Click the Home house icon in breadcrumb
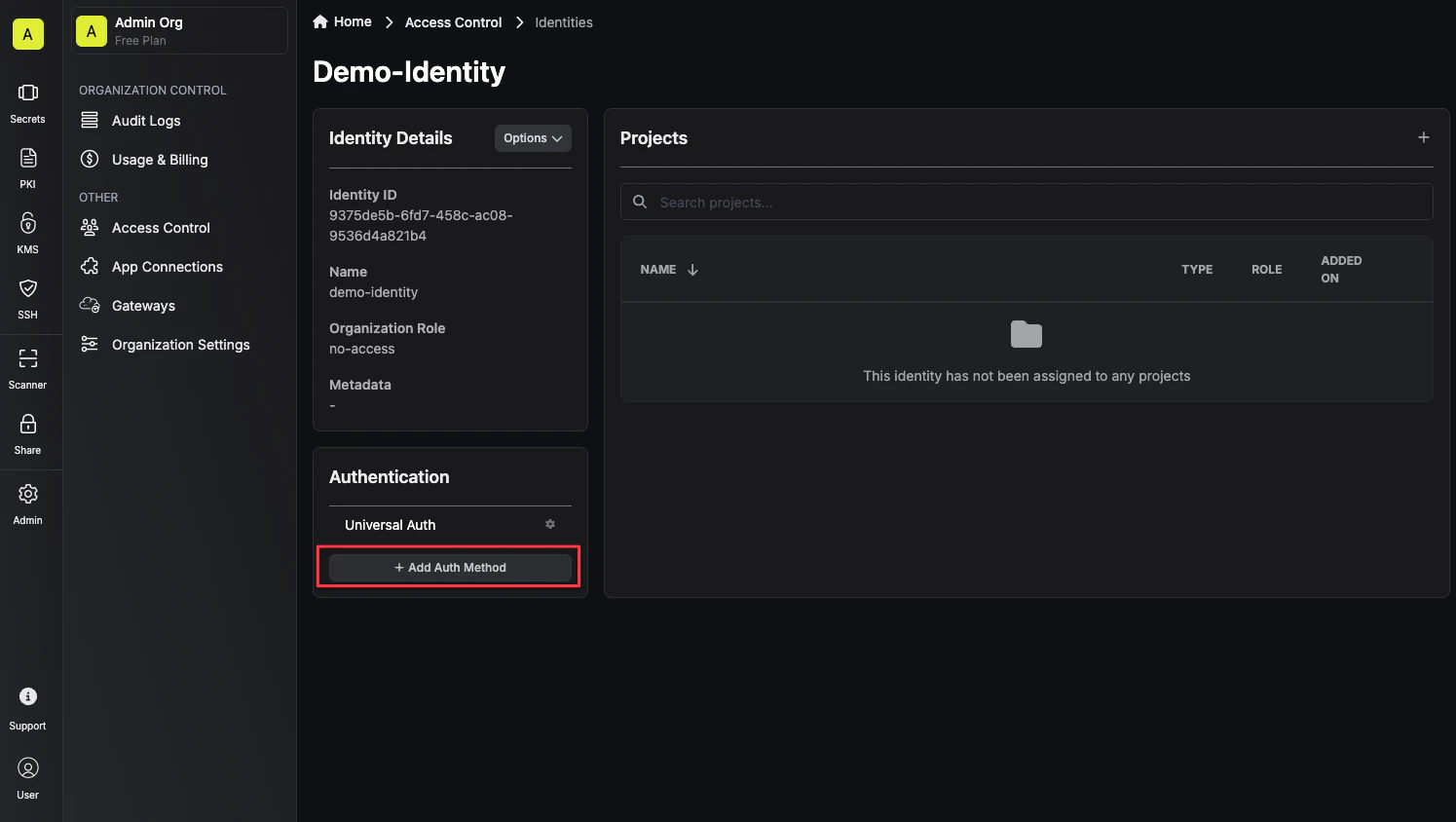 tap(320, 21)
